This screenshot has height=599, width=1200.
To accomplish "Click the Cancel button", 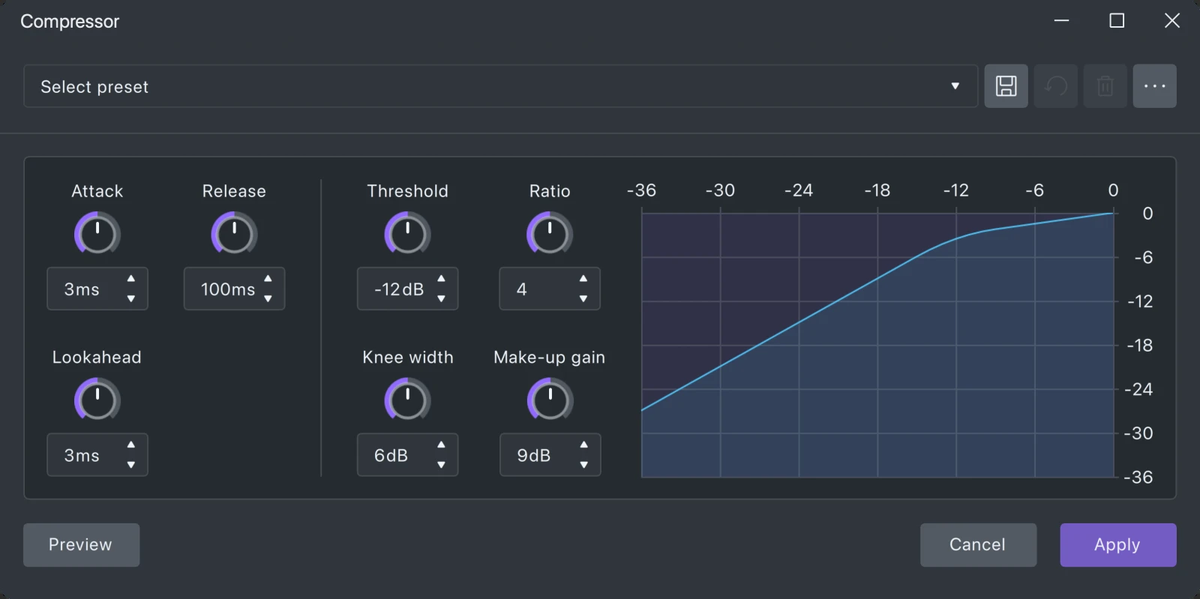I will pos(978,545).
